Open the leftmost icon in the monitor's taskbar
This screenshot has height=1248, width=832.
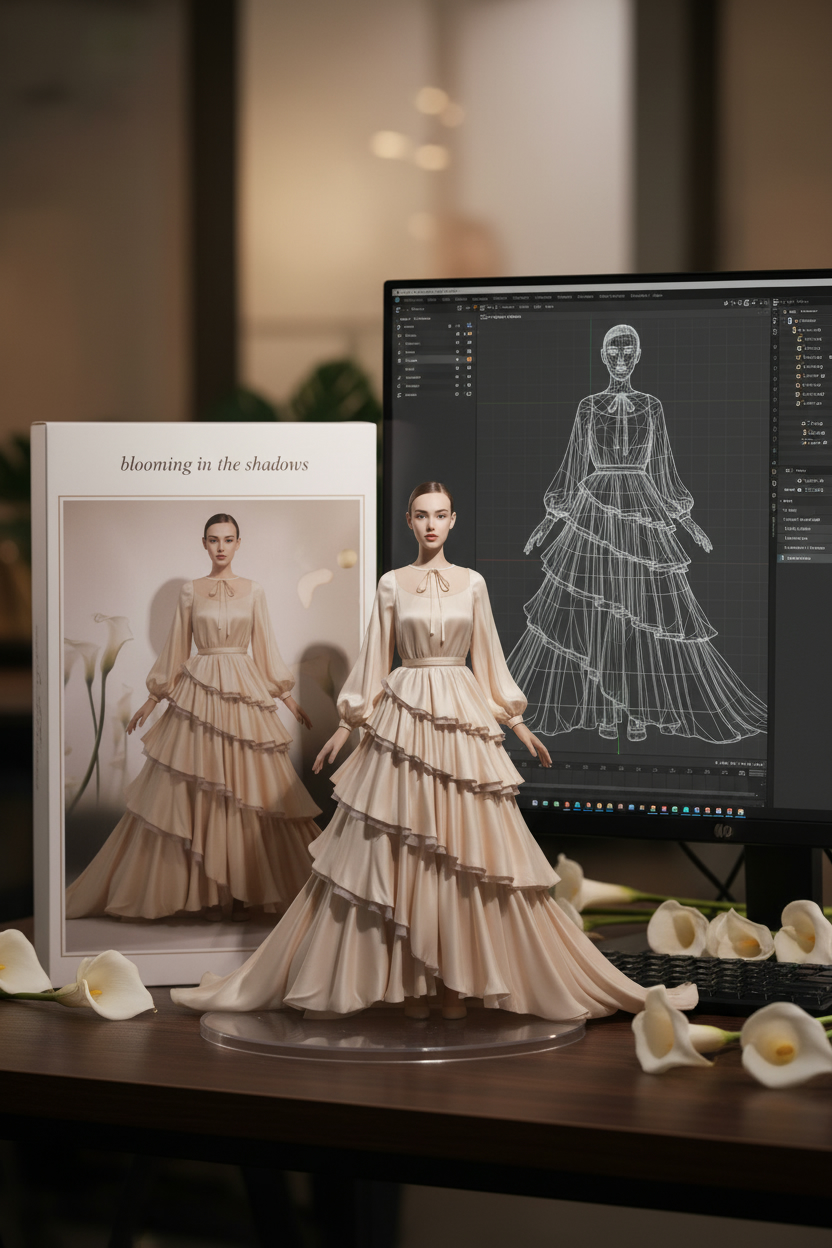535,803
